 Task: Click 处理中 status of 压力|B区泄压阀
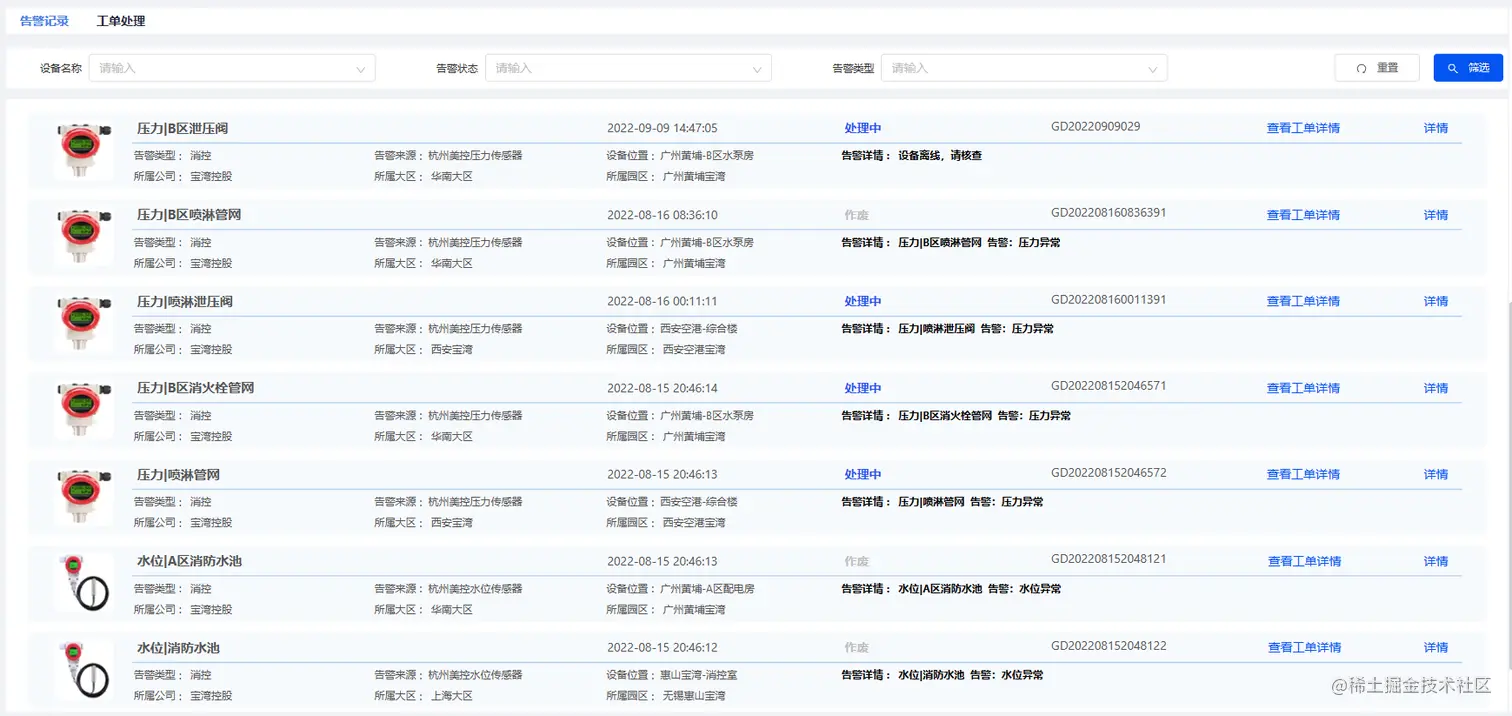tap(862, 128)
